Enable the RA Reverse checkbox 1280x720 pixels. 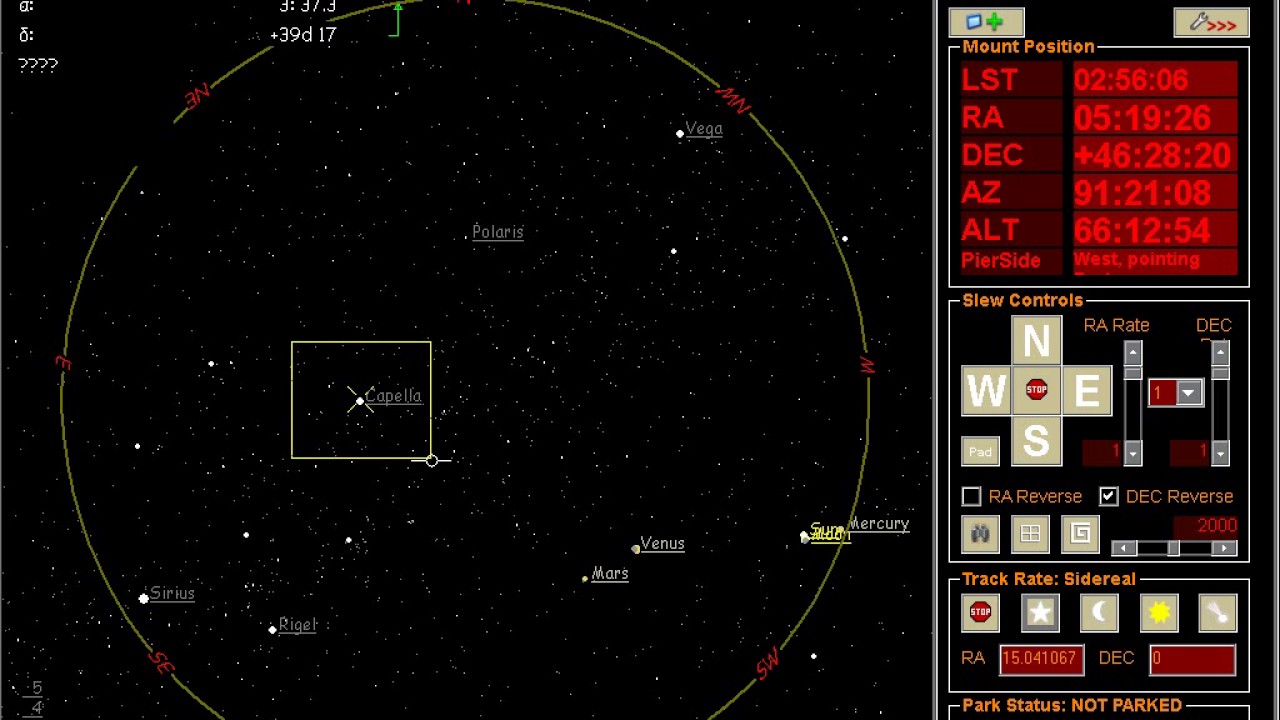[x=971, y=497]
